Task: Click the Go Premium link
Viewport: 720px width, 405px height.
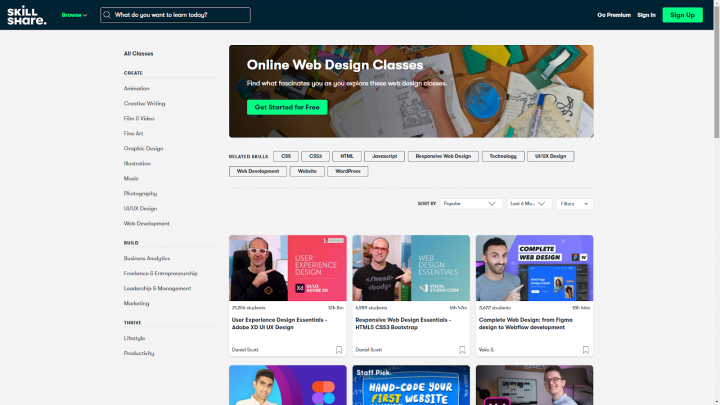Action: coord(614,15)
